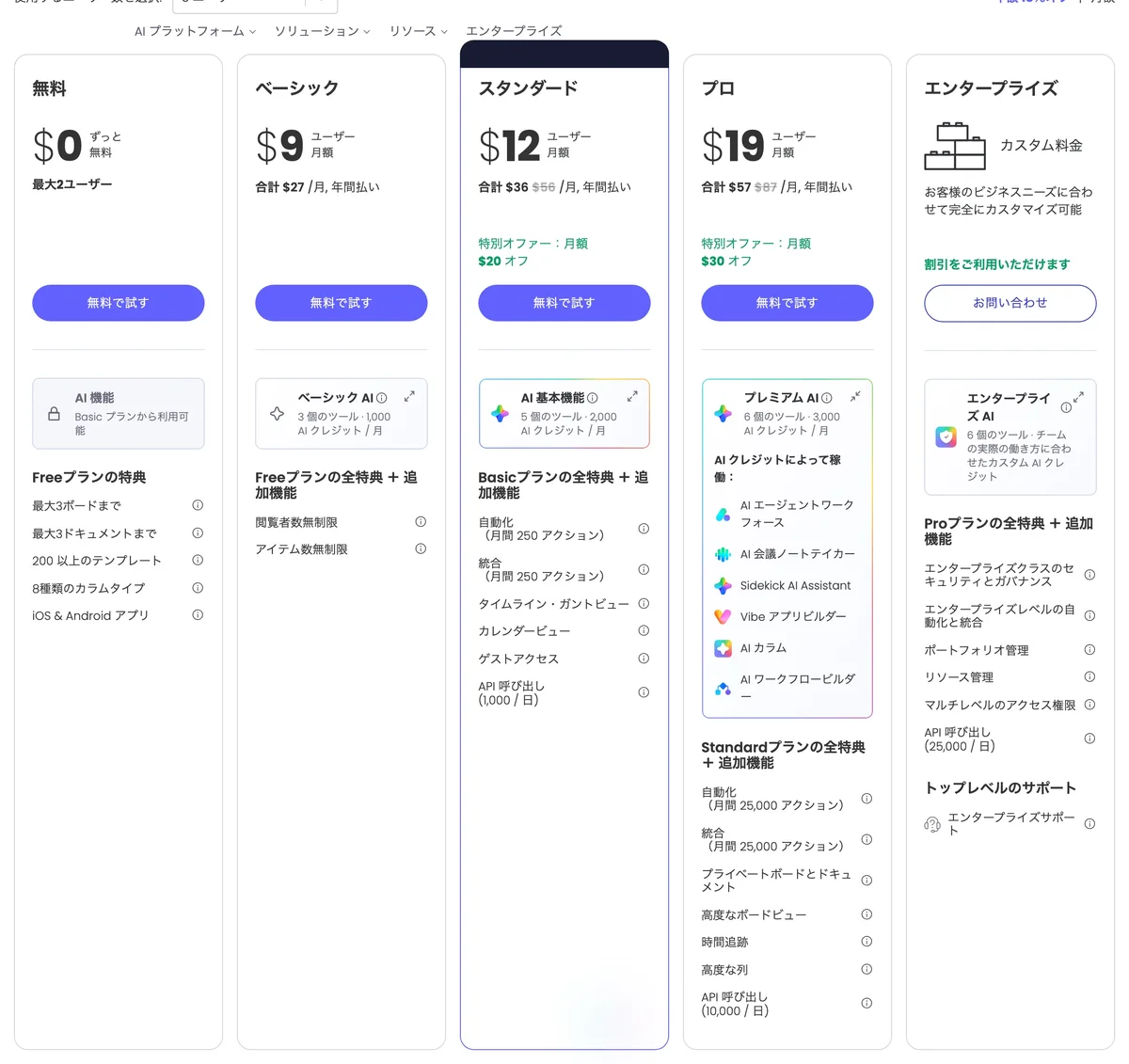The width and height of the screenshot is (1129, 1064).
Task: Click AI エージェントワークフォース item
Action: 787,514
